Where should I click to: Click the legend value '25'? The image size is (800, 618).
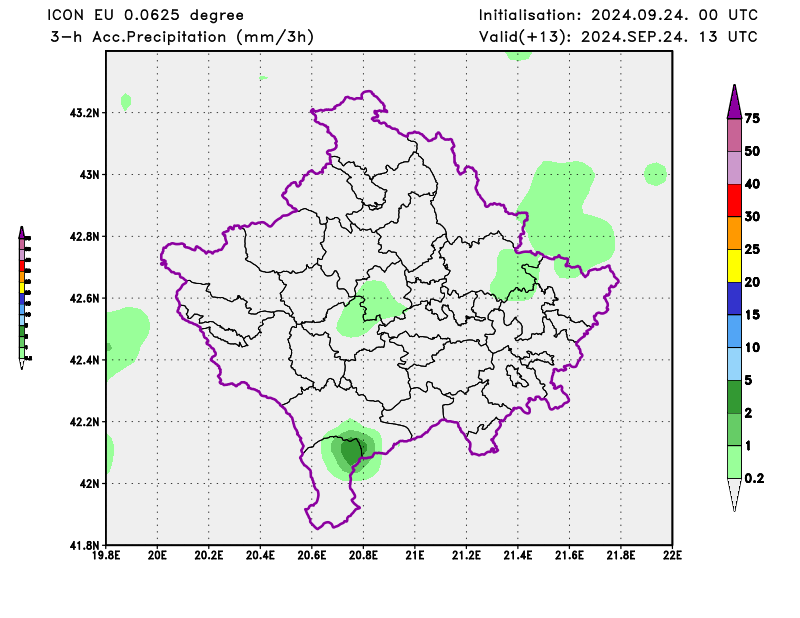pyautogui.click(x=752, y=249)
